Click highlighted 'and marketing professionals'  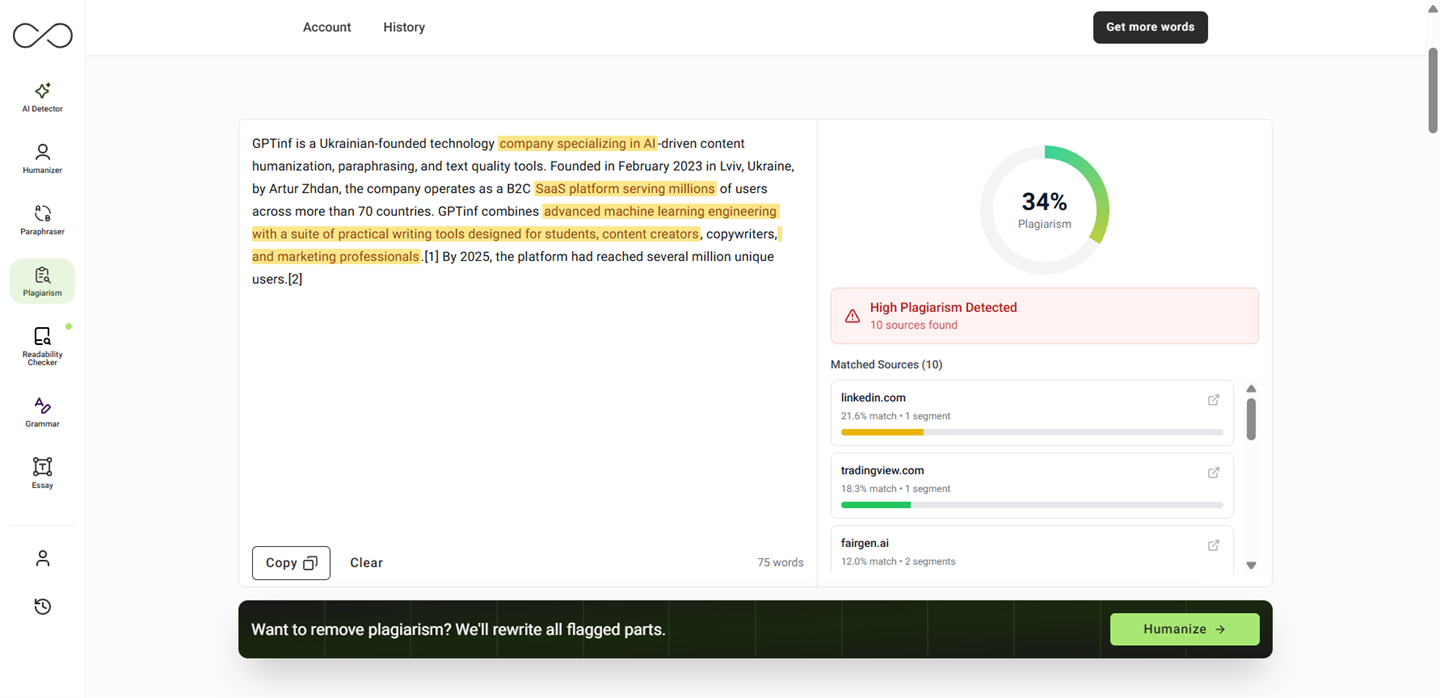336,256
